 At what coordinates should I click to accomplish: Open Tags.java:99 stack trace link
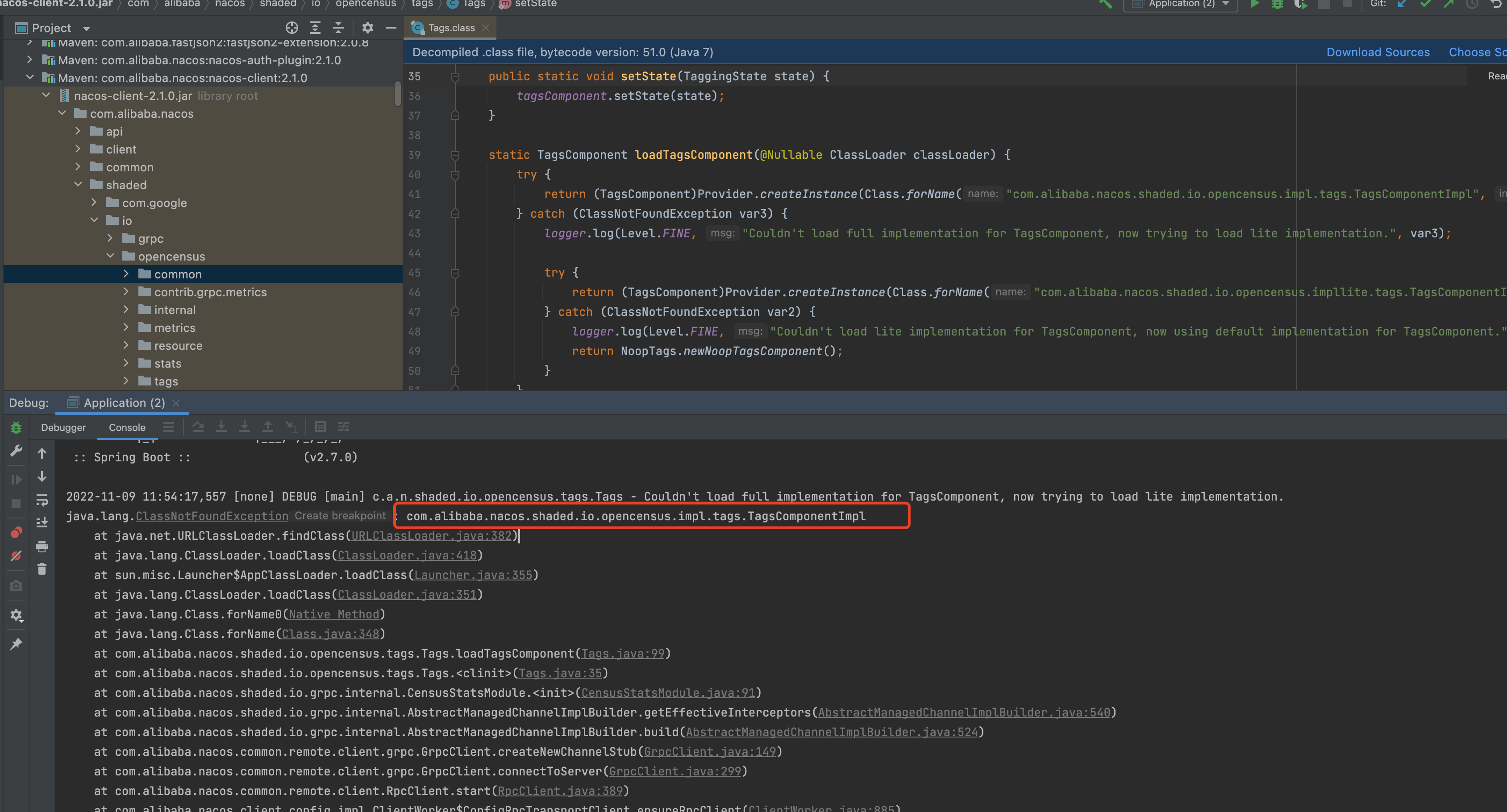point(623,654)
